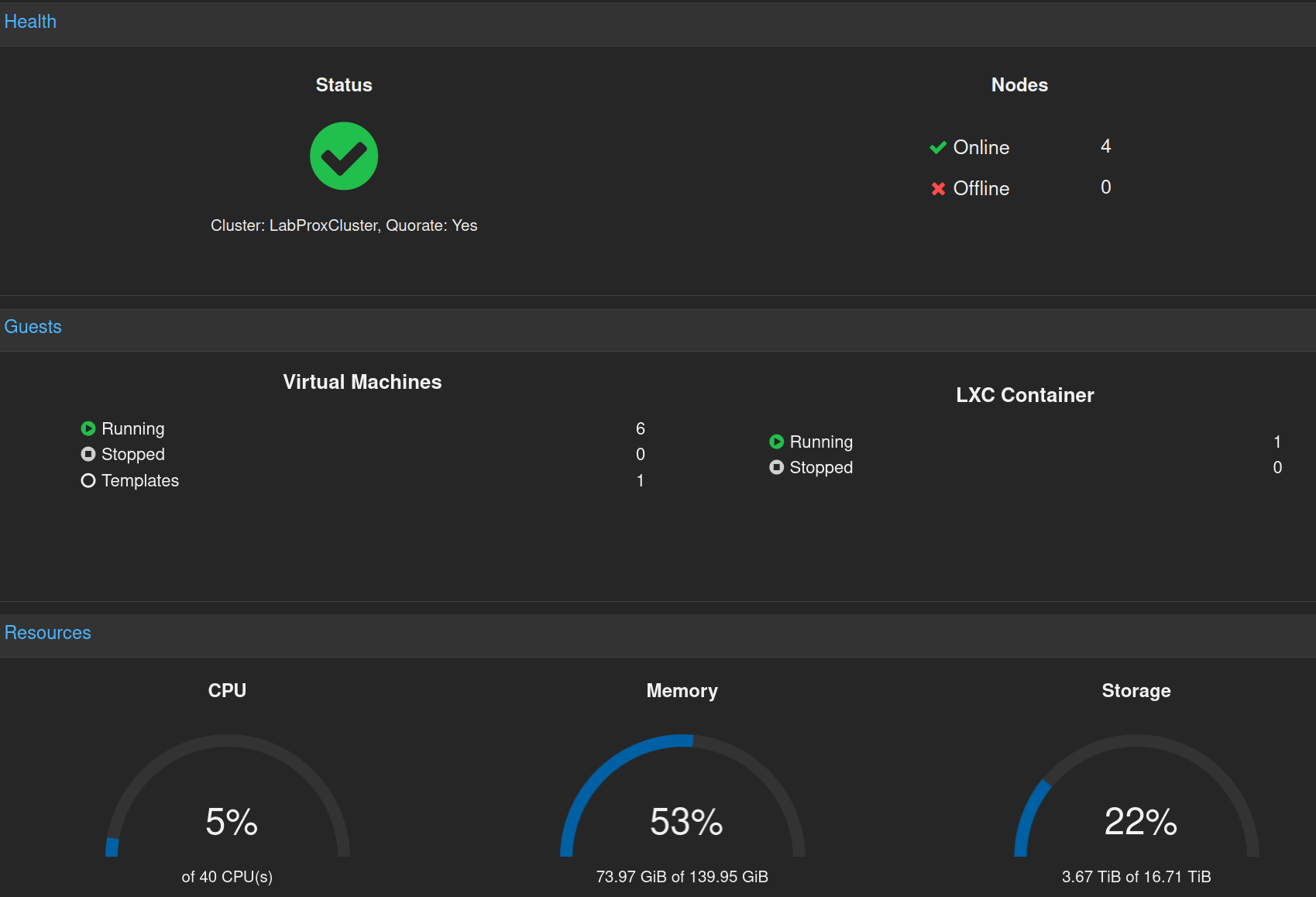The width and height of the screenshot is (1316, 897).
Task: Expand the Resources panel header
Action: tap(48, 633)
